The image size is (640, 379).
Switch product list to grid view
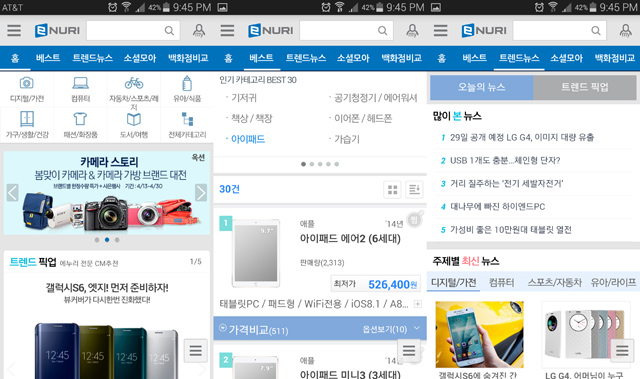tap(393, 190)
